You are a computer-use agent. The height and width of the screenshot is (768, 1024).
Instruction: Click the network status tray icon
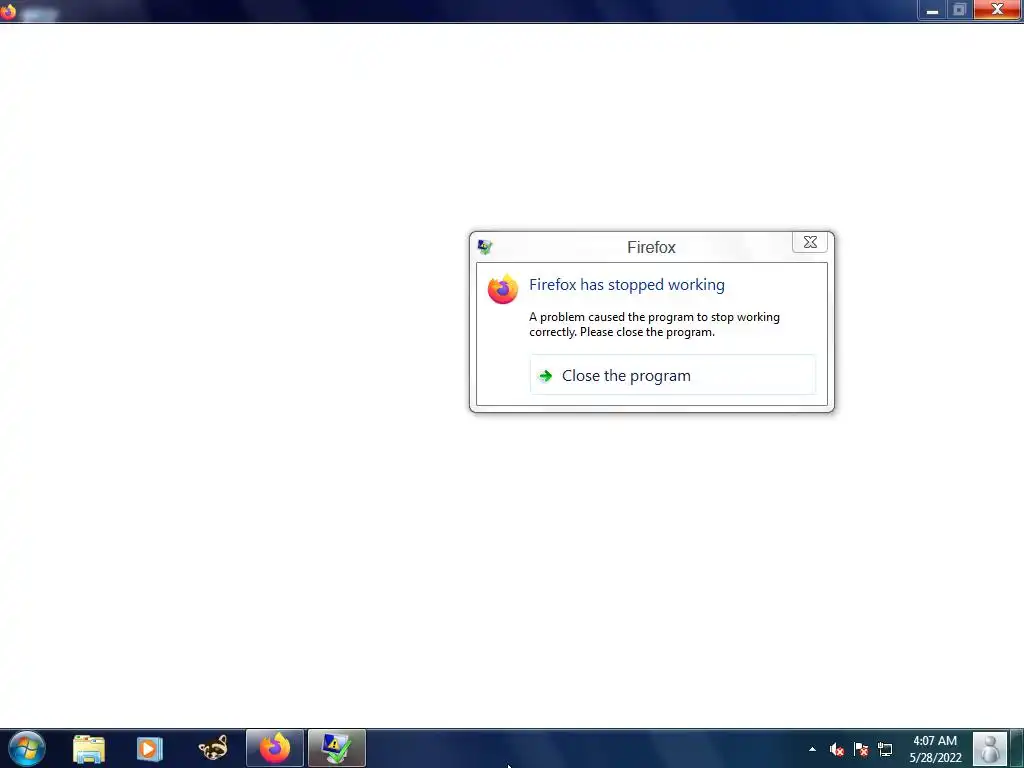pos(885,749)
